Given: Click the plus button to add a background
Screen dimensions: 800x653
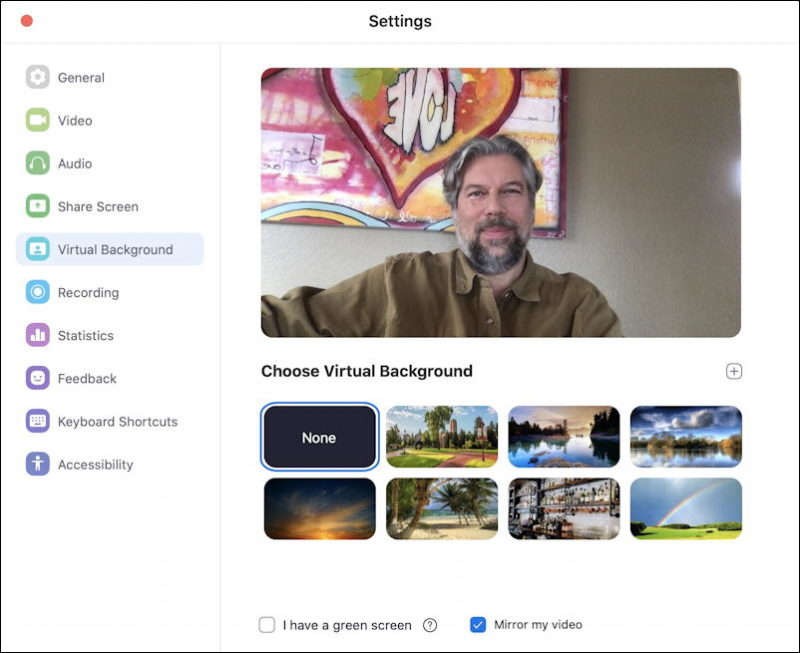Looking at the screenshot, I should tap(734, 370).
